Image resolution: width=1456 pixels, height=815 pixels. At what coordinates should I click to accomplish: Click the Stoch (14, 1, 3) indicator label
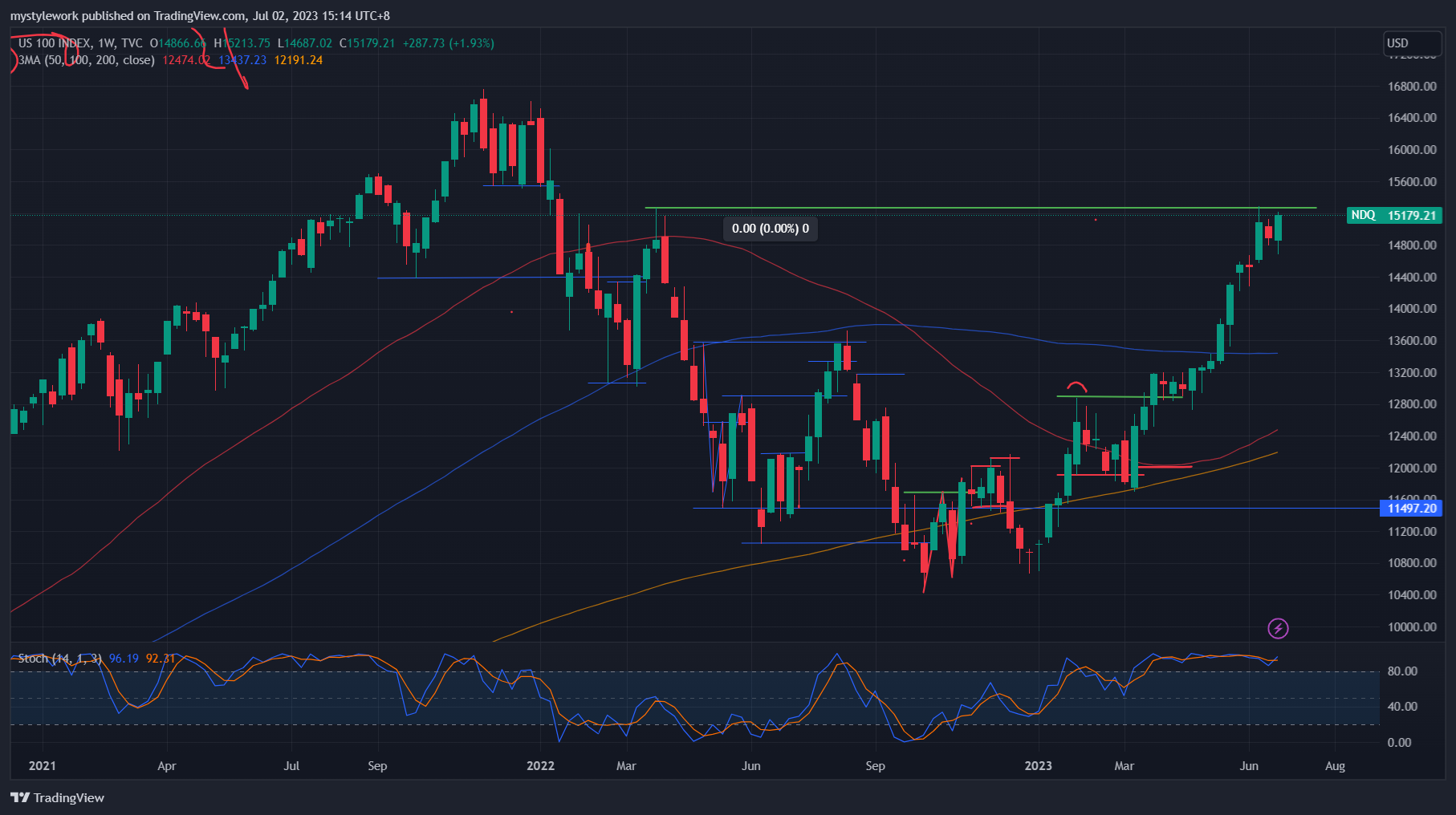pos(60,659)
